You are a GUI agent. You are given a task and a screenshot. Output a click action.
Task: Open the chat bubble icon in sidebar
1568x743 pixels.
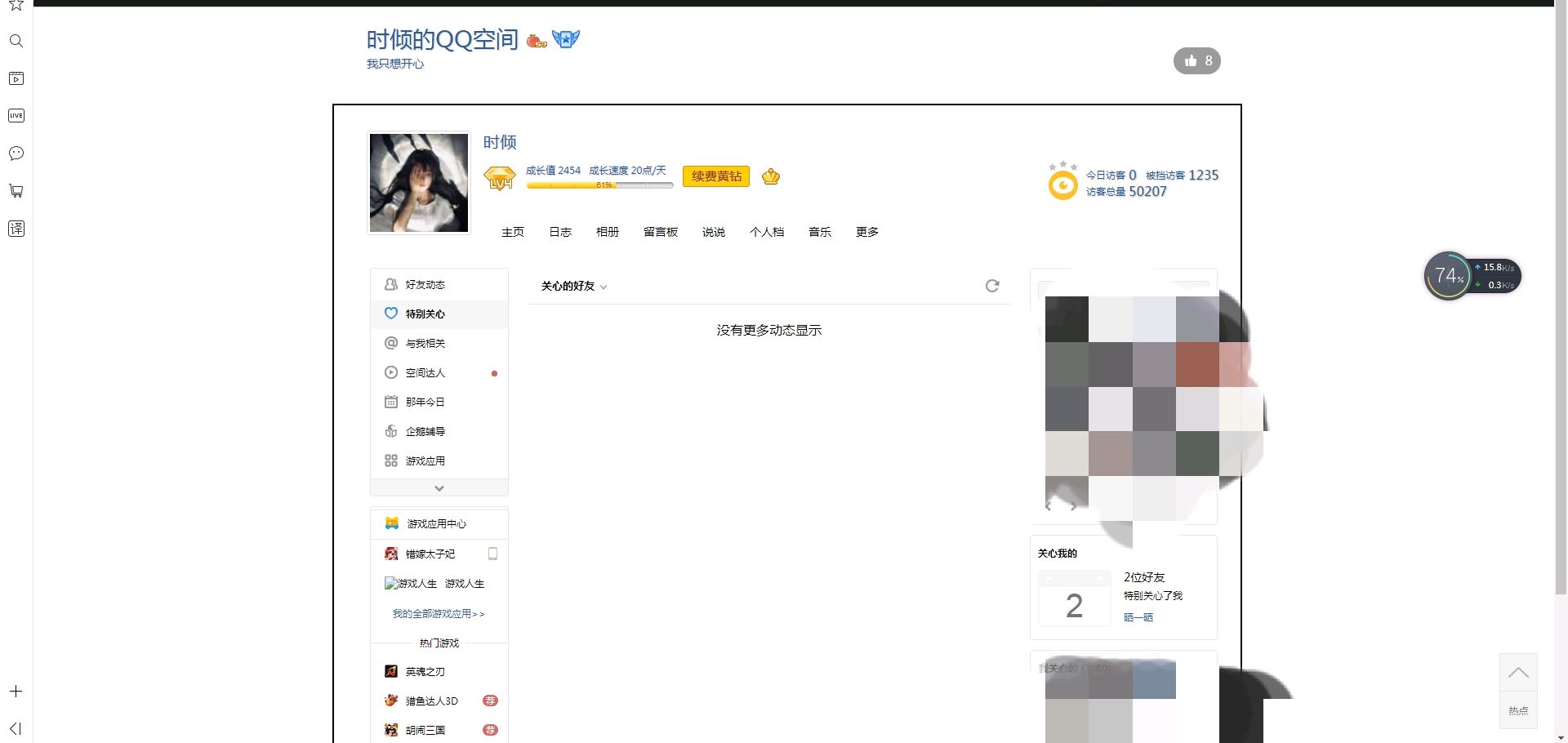tap(16, 153)
